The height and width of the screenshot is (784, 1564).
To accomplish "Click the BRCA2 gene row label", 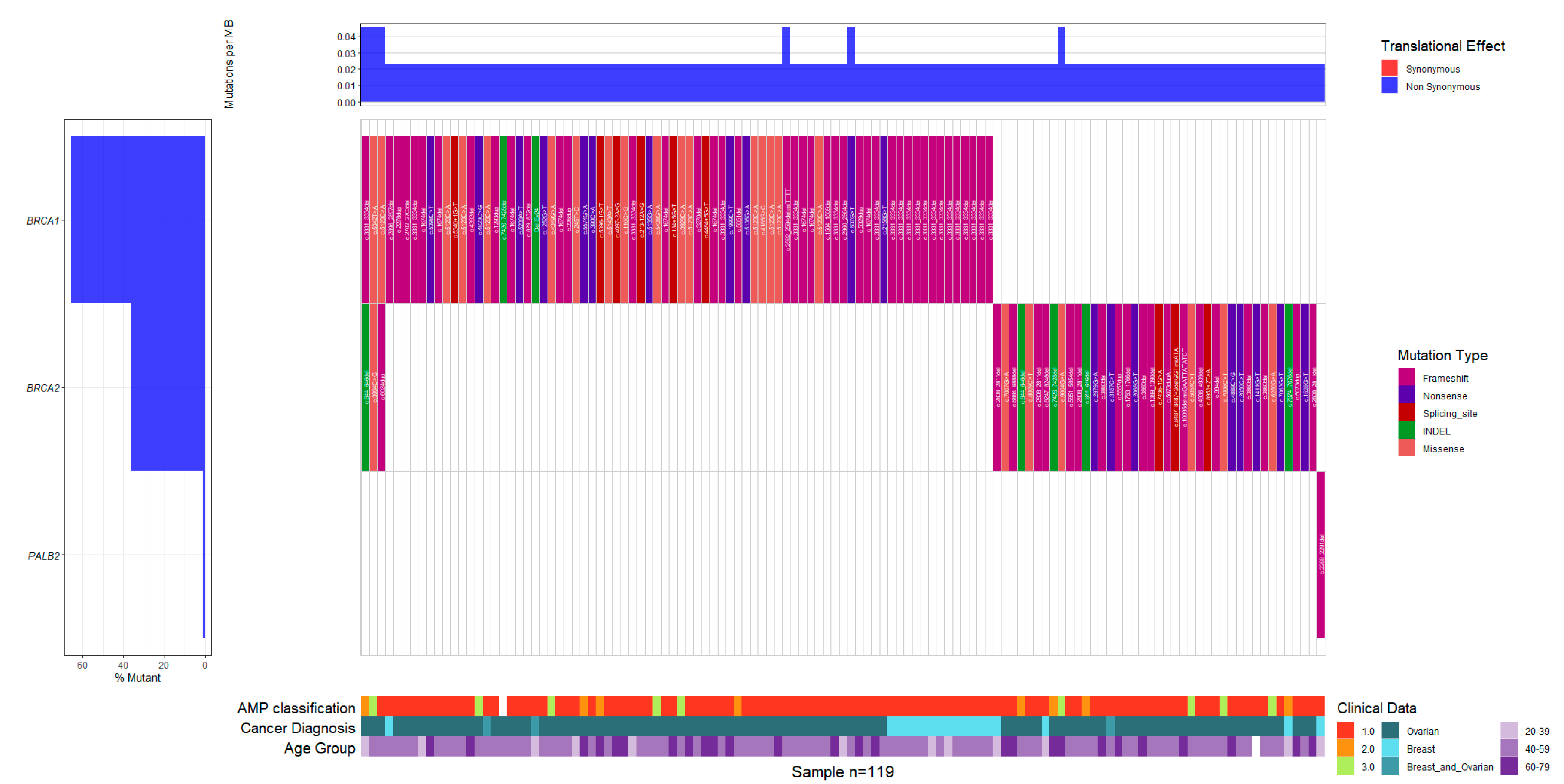I will click(43, 387).
